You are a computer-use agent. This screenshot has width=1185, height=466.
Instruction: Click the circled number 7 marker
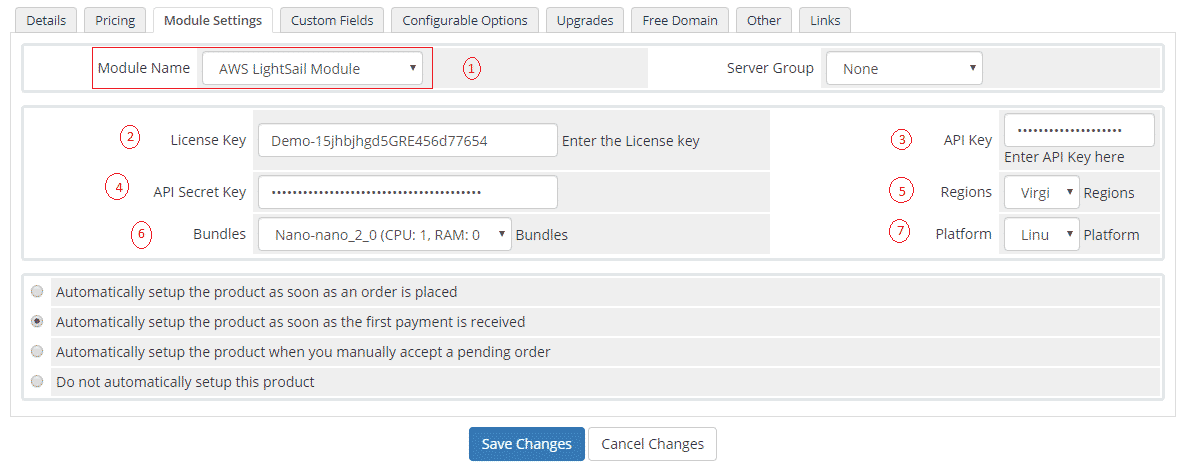coord(901,233)
